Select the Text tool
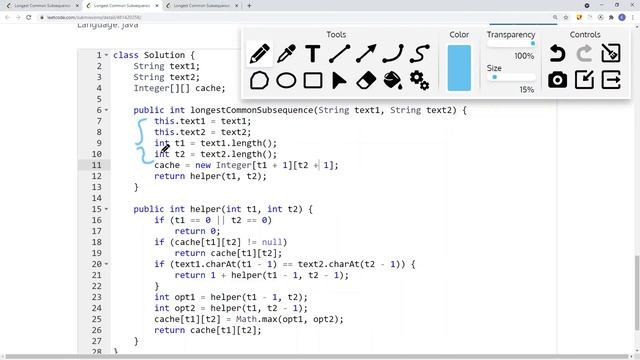Screen dimensions: 640x360 313,53
